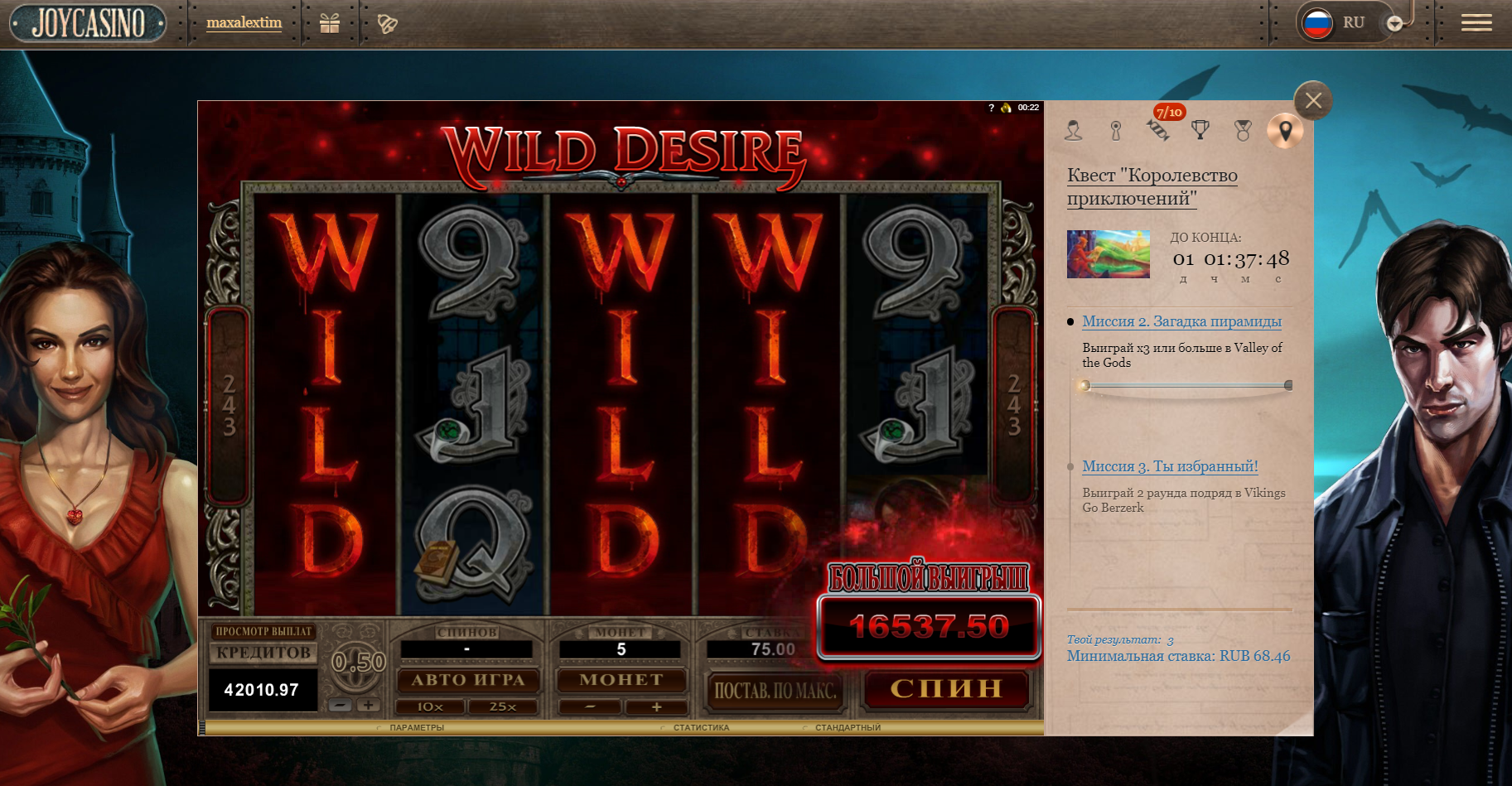Screen dimensions: 1512x786
Task: Open the player profile silhouette icon
Action: 1074,130
